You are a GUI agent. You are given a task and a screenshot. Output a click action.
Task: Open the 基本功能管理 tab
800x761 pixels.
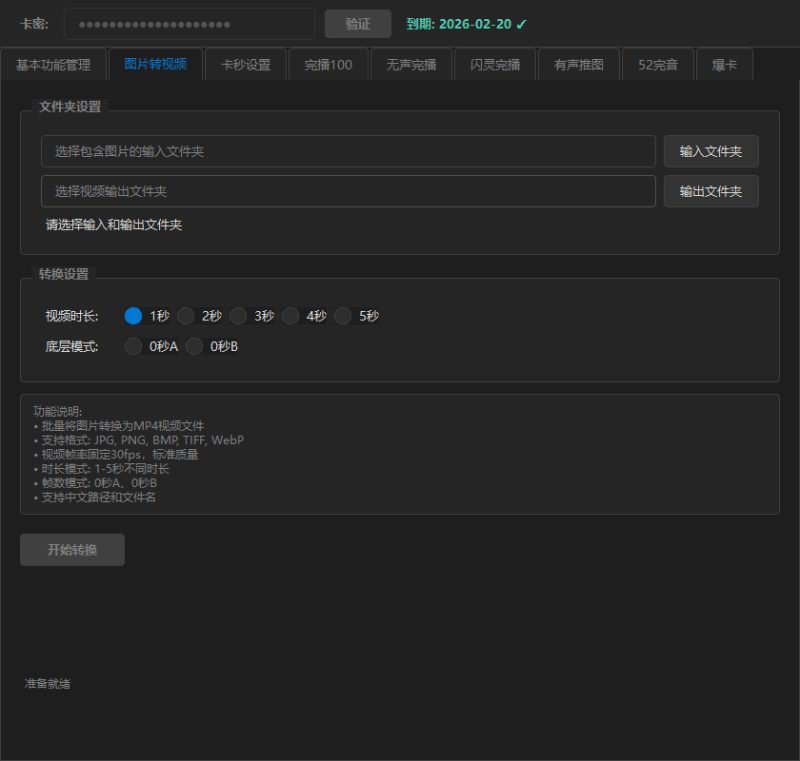point(53,65)
